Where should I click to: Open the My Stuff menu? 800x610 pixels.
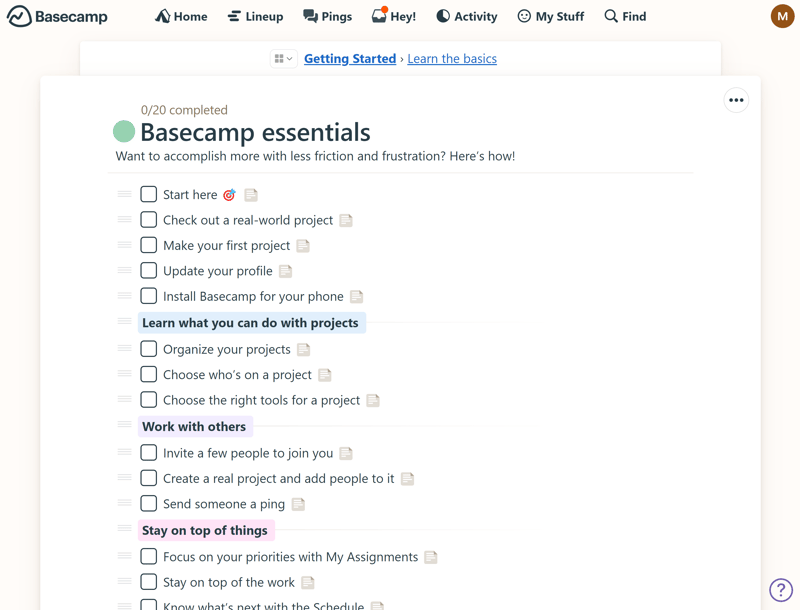(551, 16)
